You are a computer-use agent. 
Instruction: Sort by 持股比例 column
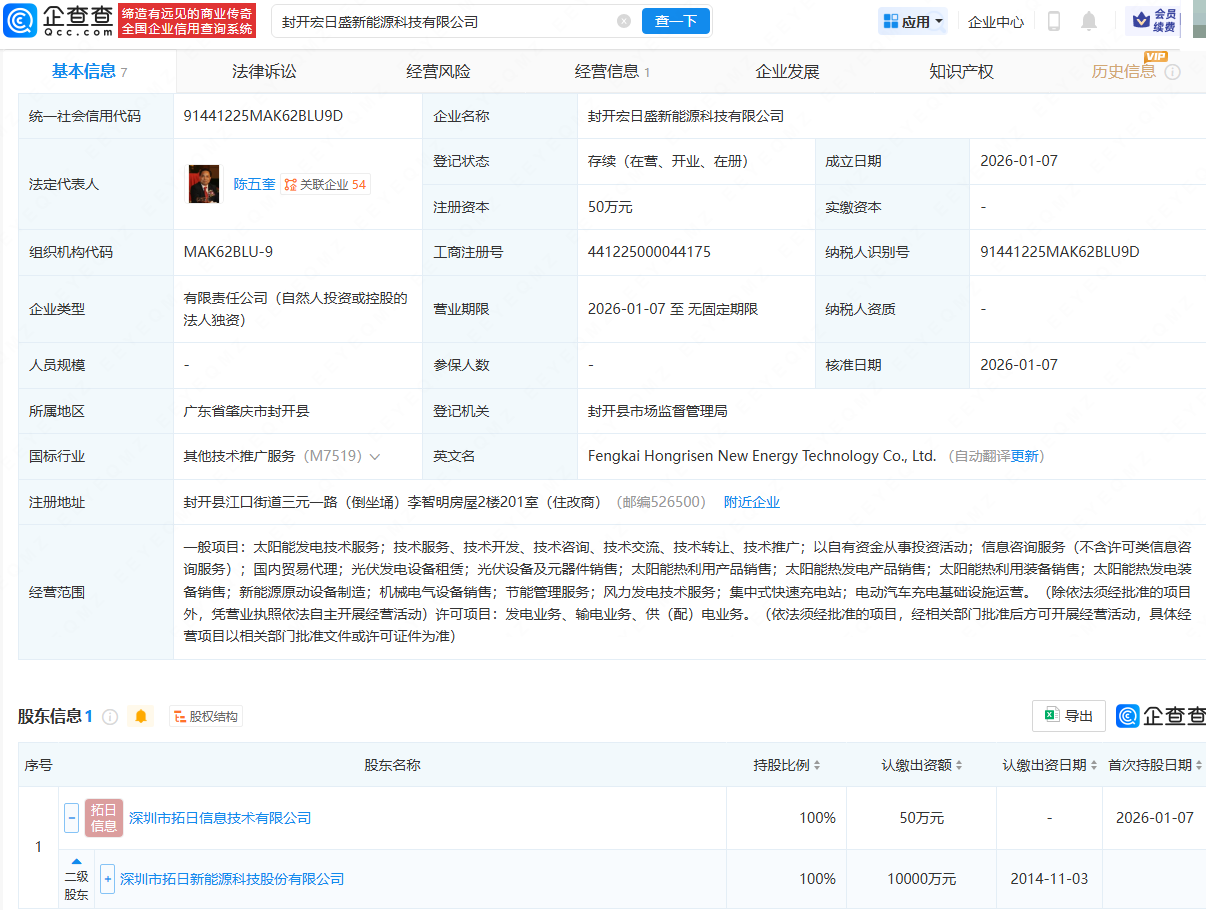click(x=787, y=765)
